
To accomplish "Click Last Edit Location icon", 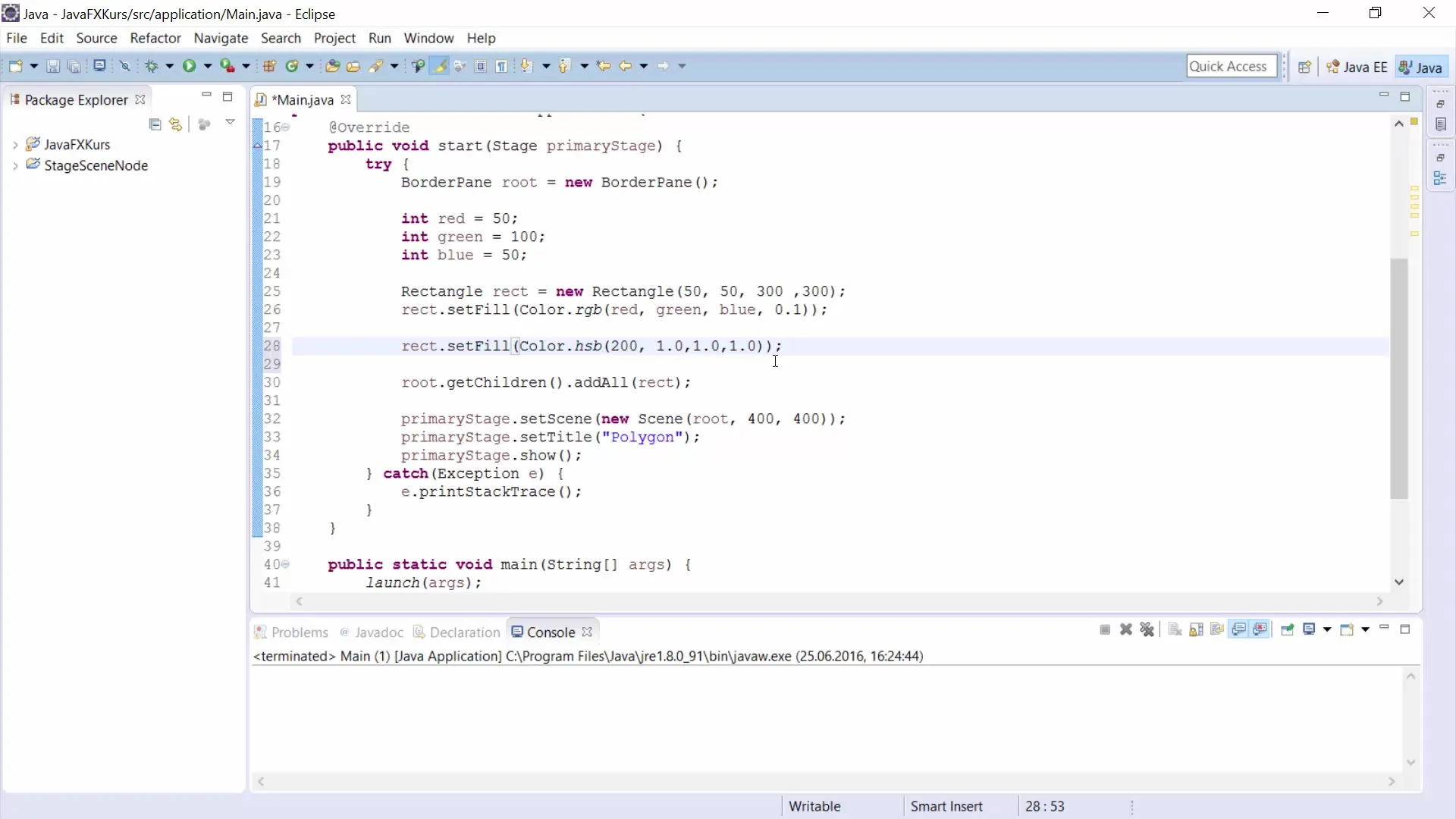I will 604,66.
